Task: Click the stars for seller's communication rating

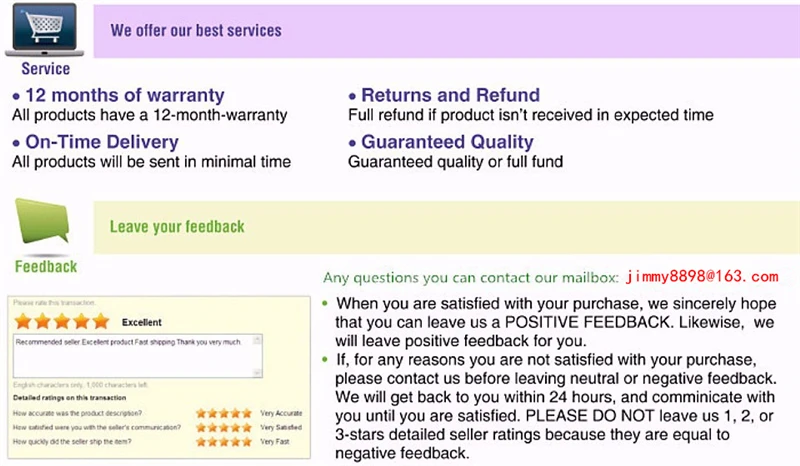Action: [224, 427]
